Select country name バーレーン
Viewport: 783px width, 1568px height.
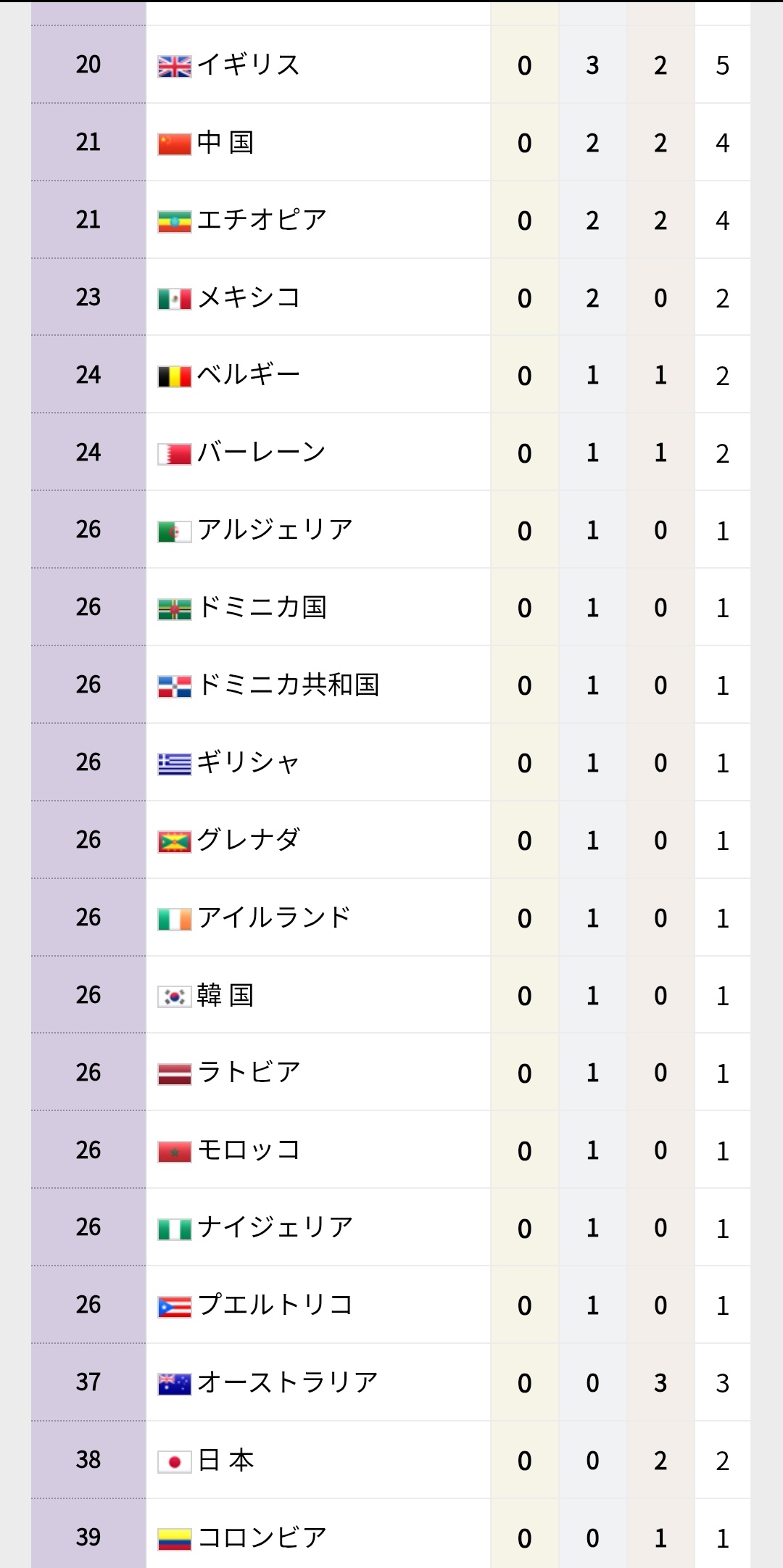pos(262,453)
